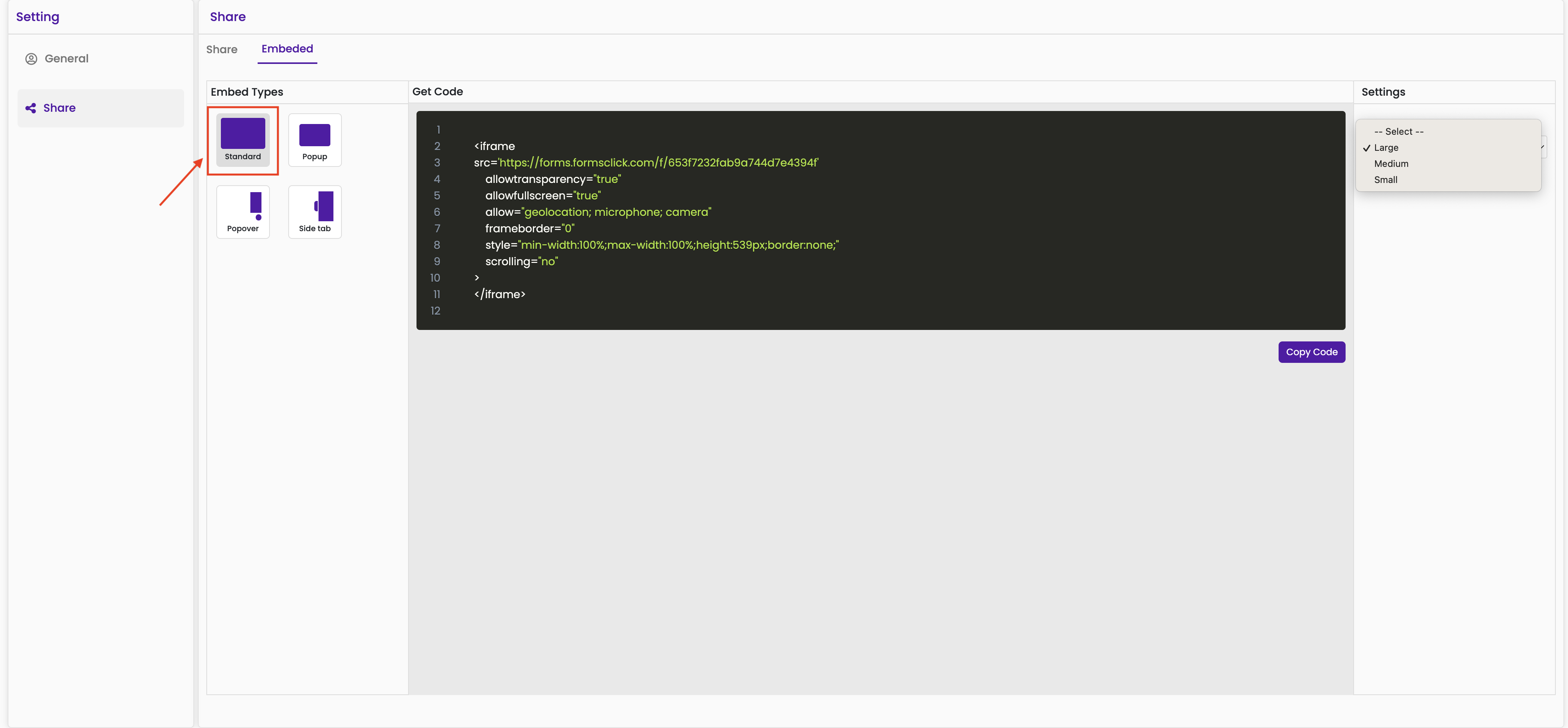1568x728 pixels.
Task: Click the allowtransparency code line
Action: tap(553, 179)
